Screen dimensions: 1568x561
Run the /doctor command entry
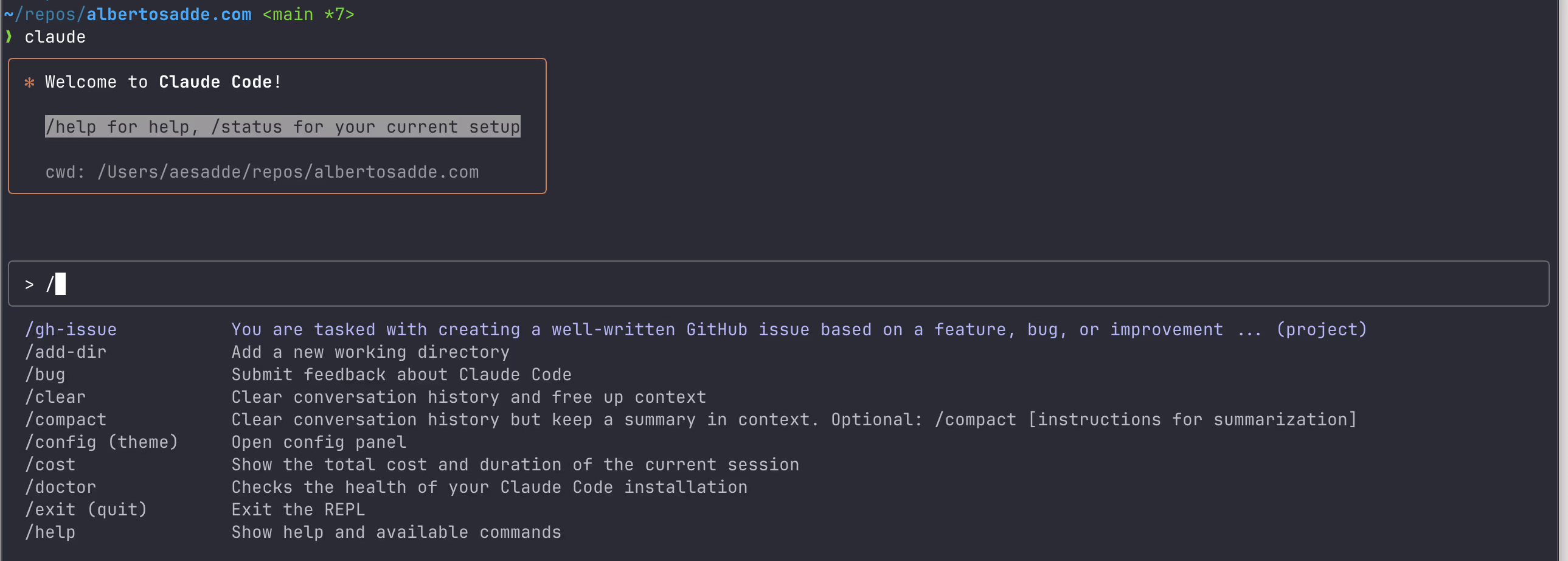click(61, 487)
